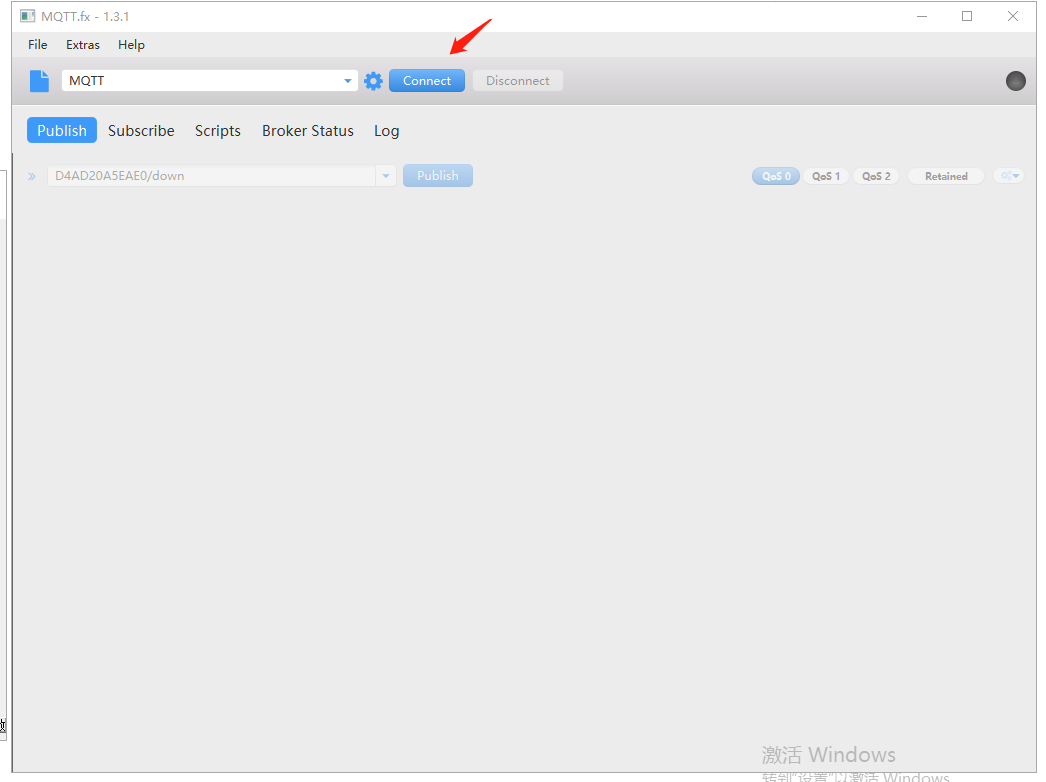Open the File menu
The image size is (1046, 782).
[38, 45]
